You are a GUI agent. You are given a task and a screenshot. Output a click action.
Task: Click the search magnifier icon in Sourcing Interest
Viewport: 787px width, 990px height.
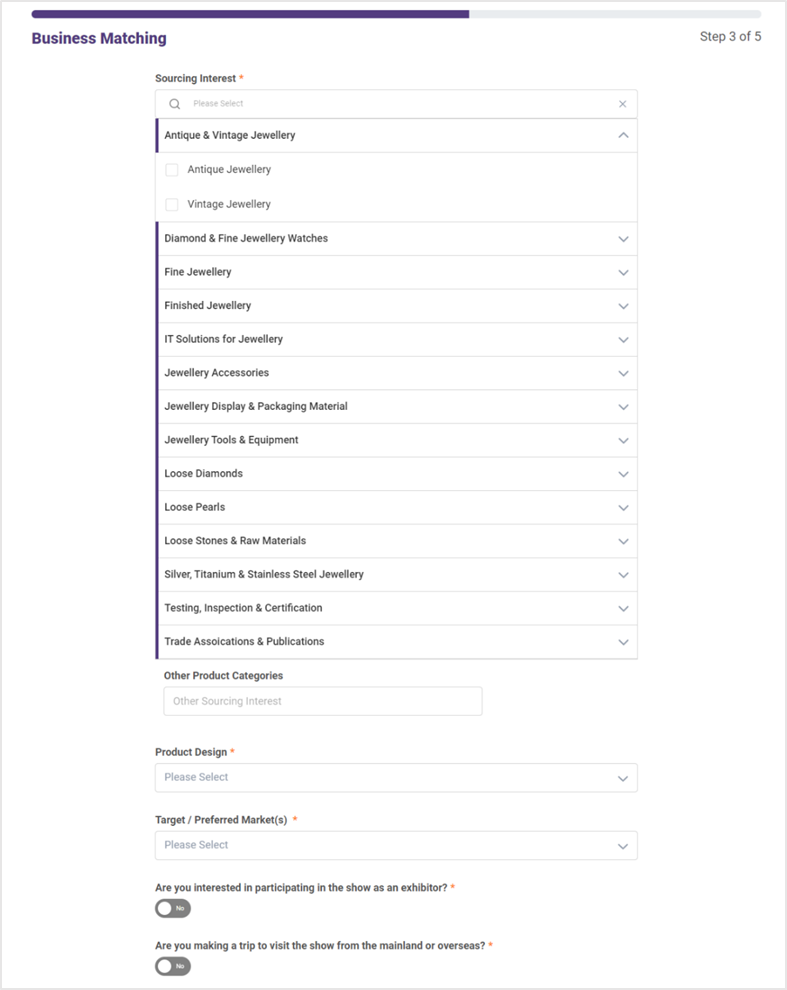(x=175, y=104)
